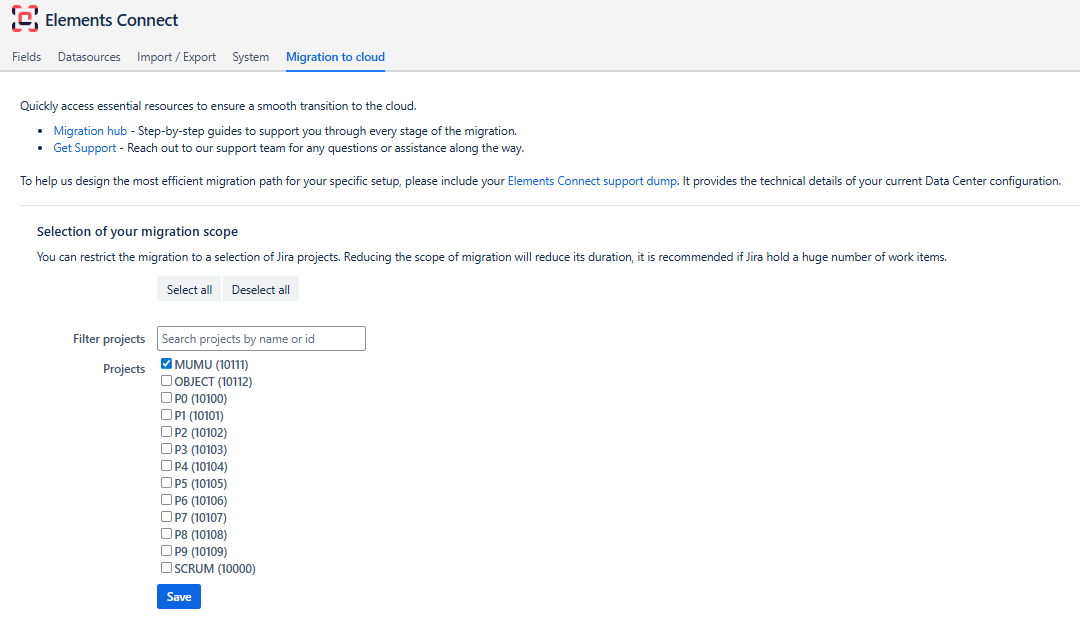Switch to the Datasources tab

click(89, 57)
